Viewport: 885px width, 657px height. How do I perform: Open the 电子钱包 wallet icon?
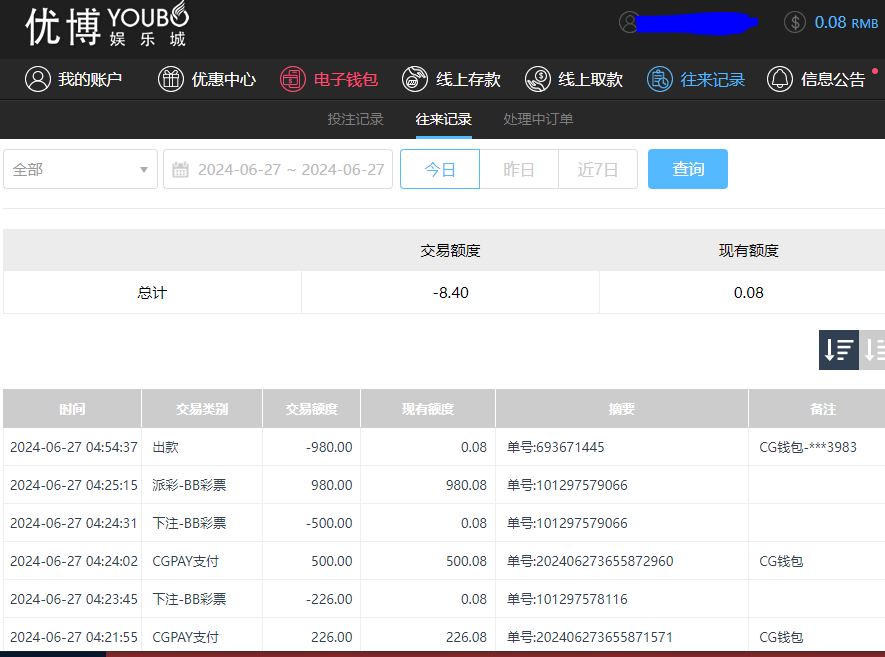[293, 79]
